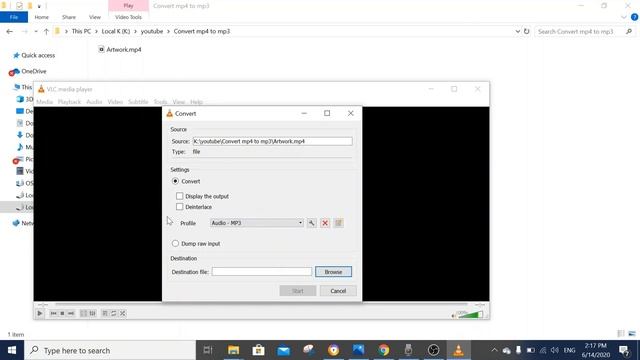The width and height of the screenshot is (640, 360).
Task: Open the VLC Audio menu
Action: pos(94,102)
